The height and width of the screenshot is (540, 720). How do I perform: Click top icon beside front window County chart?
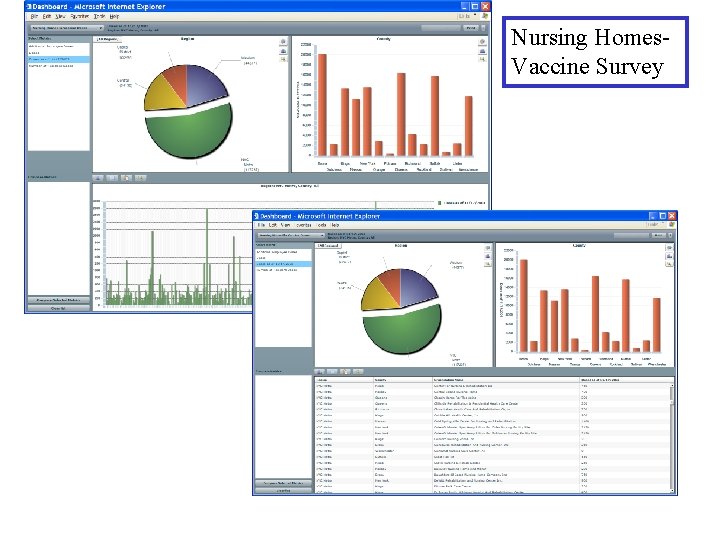669,248
